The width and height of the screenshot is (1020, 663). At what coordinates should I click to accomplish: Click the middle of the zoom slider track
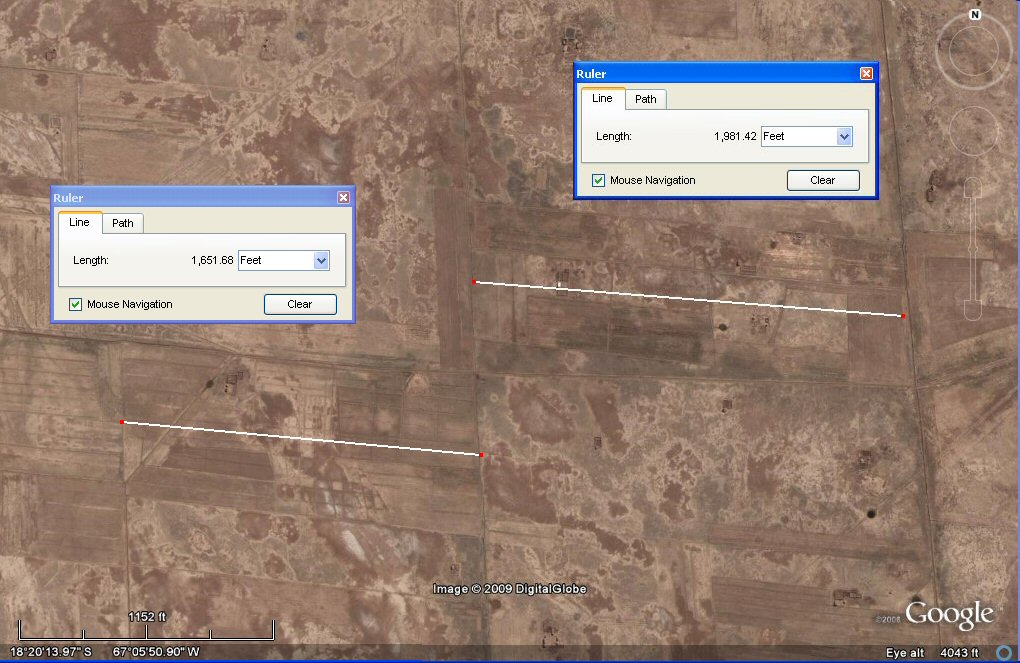click(974, 250)
